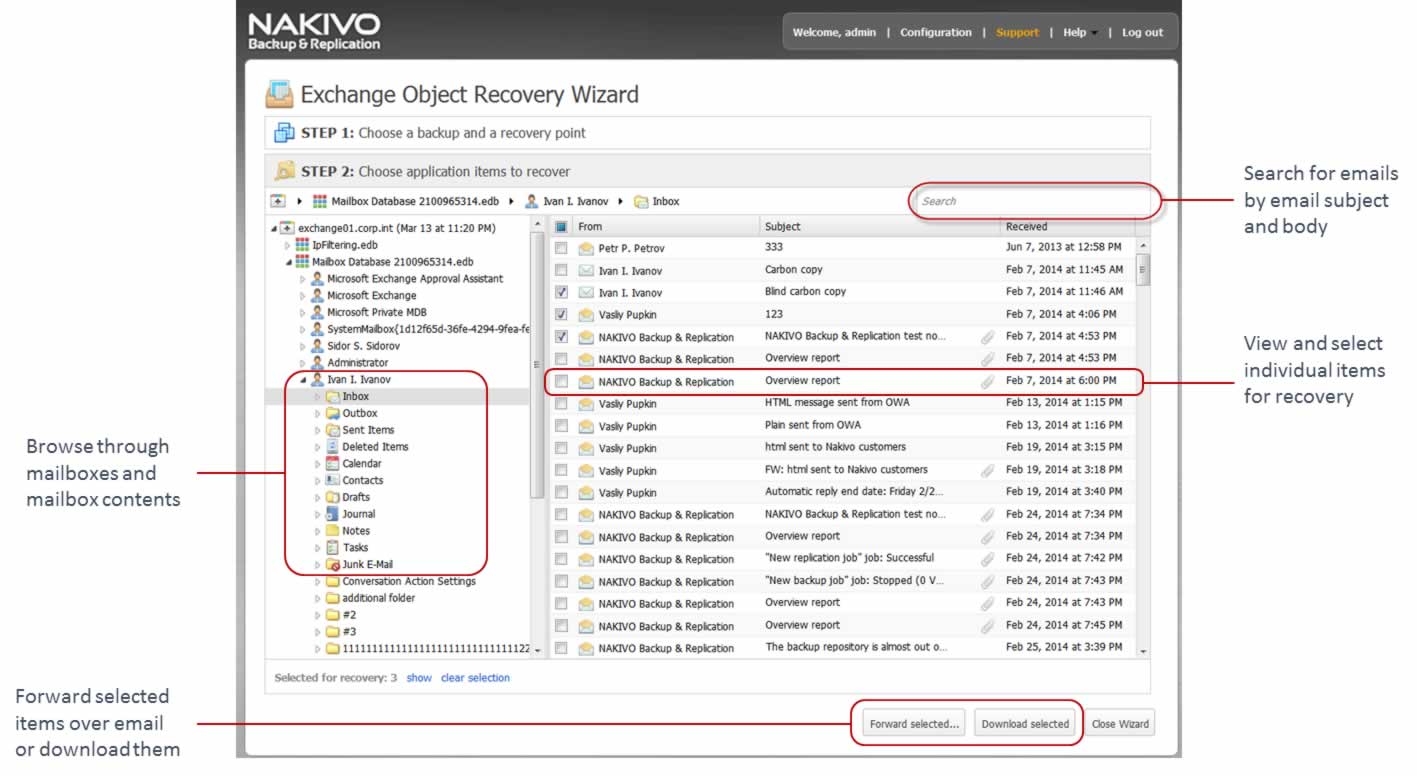The height and width of the screenshot is (776, 1417).
Task: Click Log out in top bar
Action: click(x=1142, y=32)
